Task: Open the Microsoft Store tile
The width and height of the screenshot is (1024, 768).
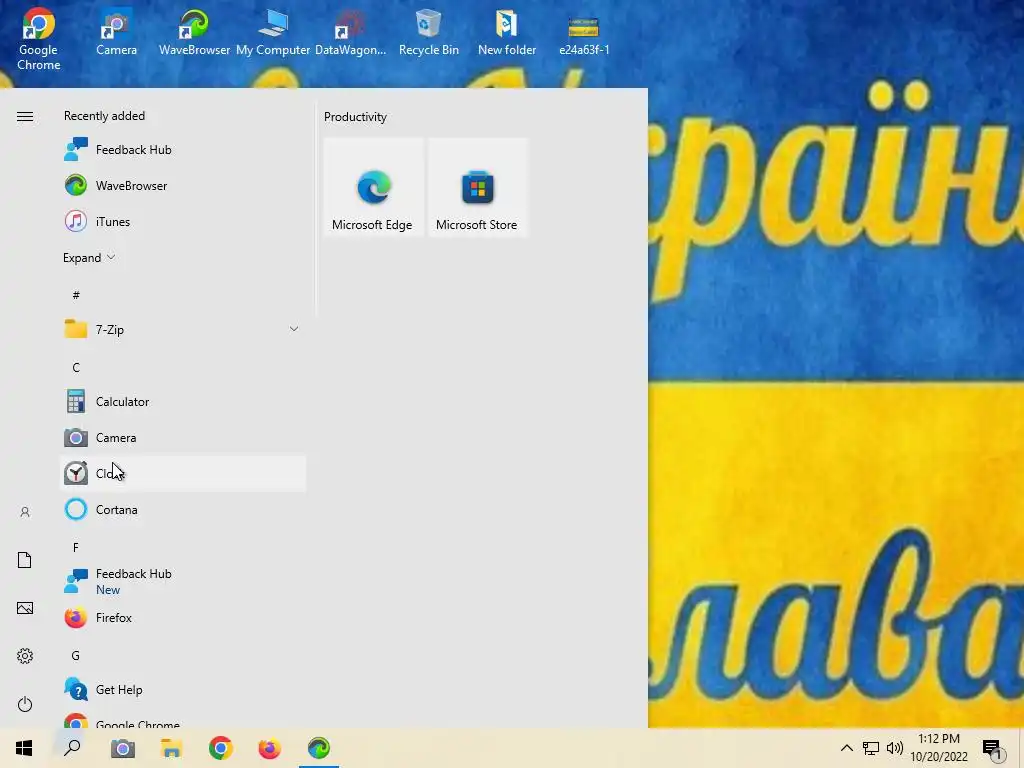Action: tap(477, 187)
